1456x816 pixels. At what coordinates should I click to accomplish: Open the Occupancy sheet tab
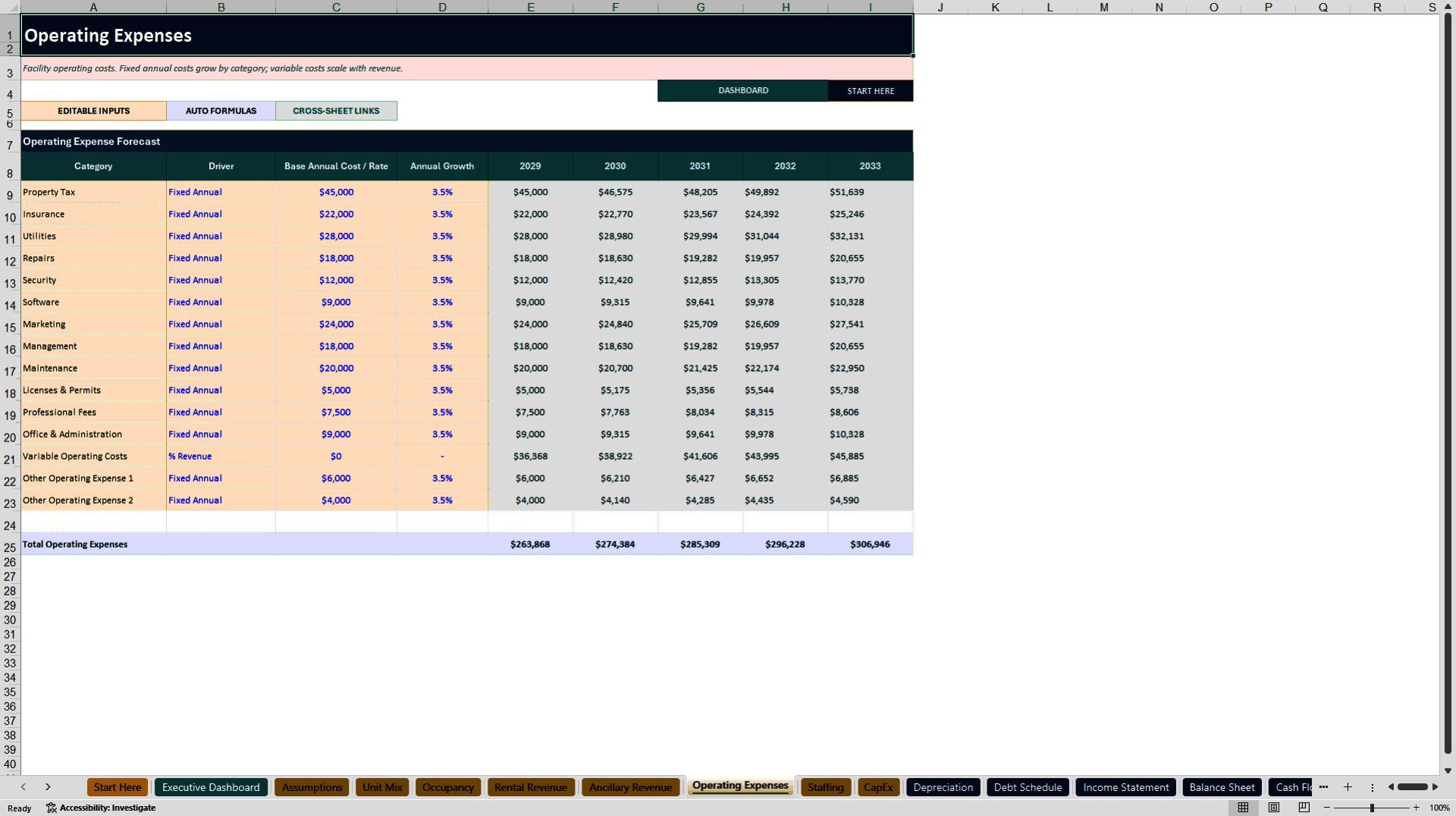click(x=448, y=787)
